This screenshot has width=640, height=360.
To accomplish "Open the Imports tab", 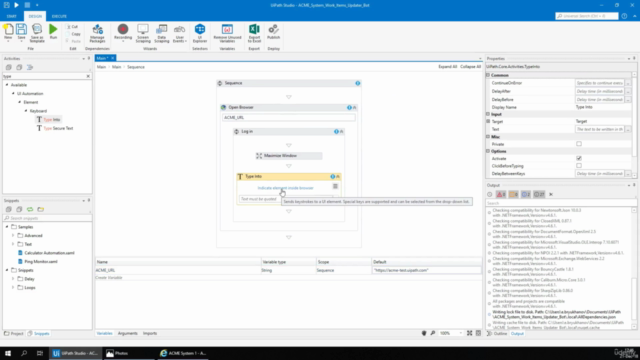I will click(150, 333).
